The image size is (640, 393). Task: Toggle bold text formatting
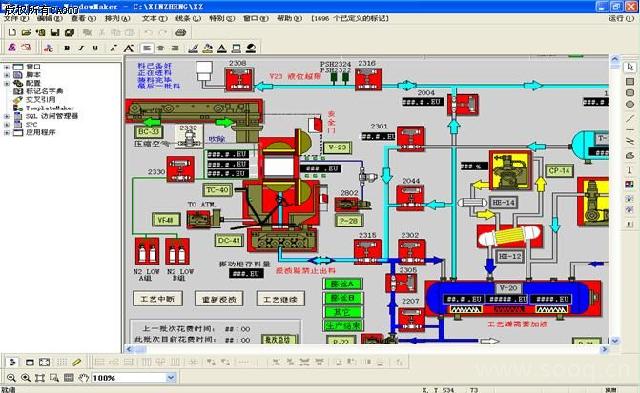(x=67, y=48)
